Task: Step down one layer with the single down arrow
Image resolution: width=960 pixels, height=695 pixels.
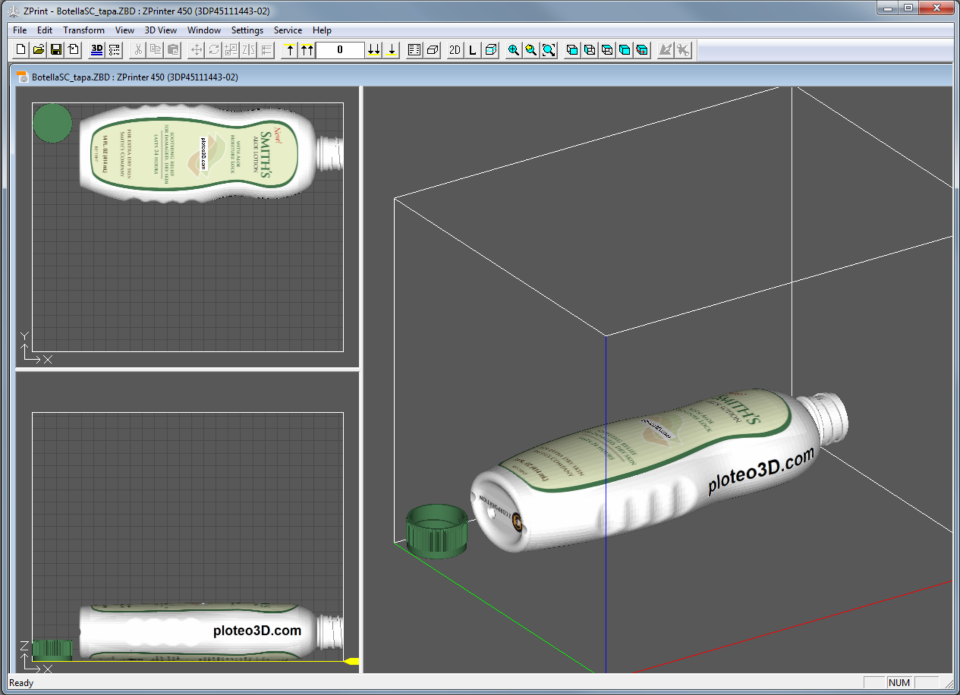Action: click(391, 50)
